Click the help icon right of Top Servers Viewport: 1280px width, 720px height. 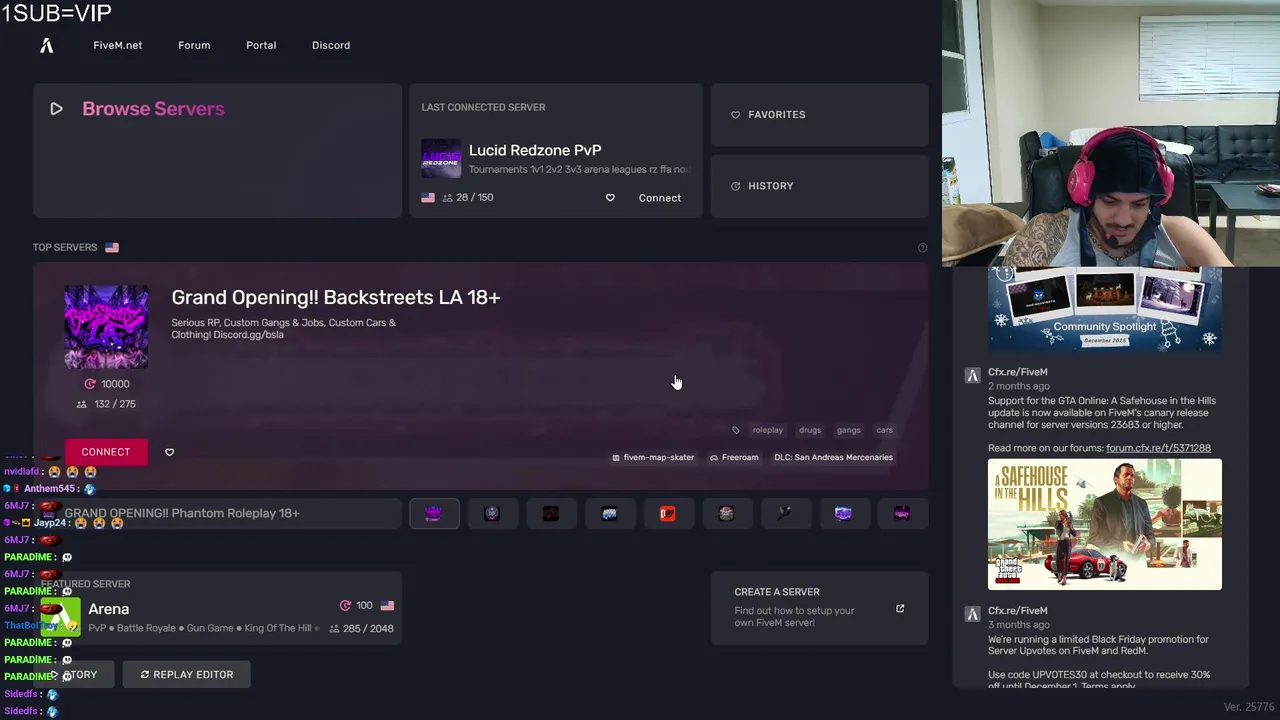pyautogui.click(x=922, y=248)
